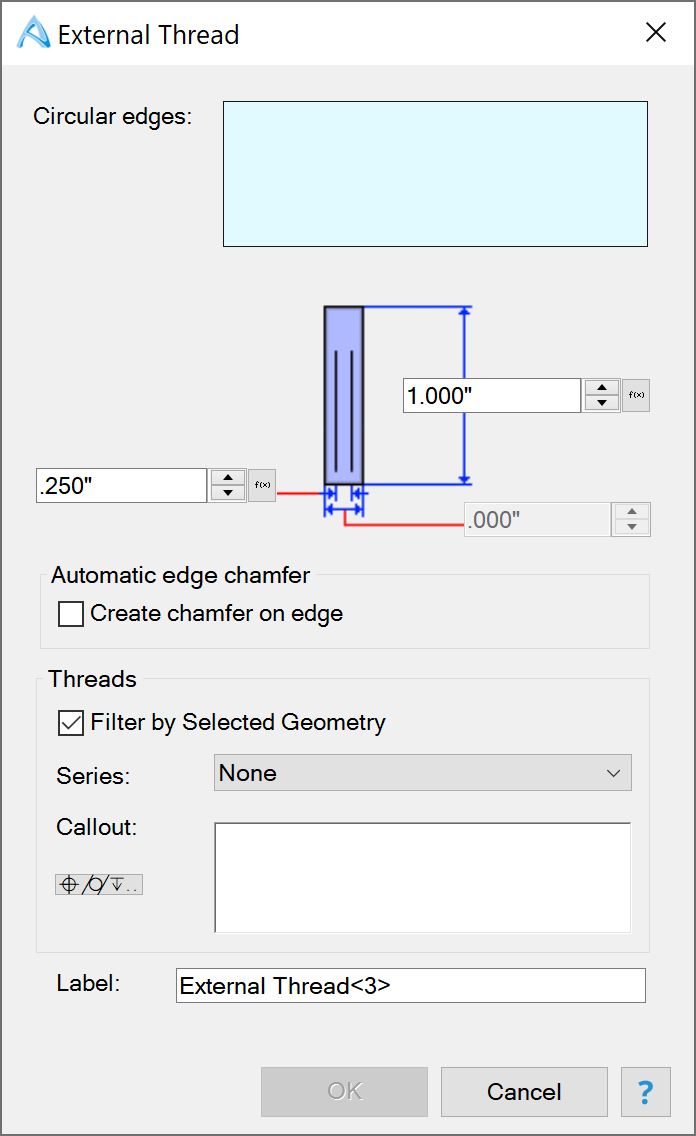Image resolution: width=696 pixels, height=1136 pixels.
Task: Enable Create chamfer on edge checkbox
Action: (x=71, y=614)
